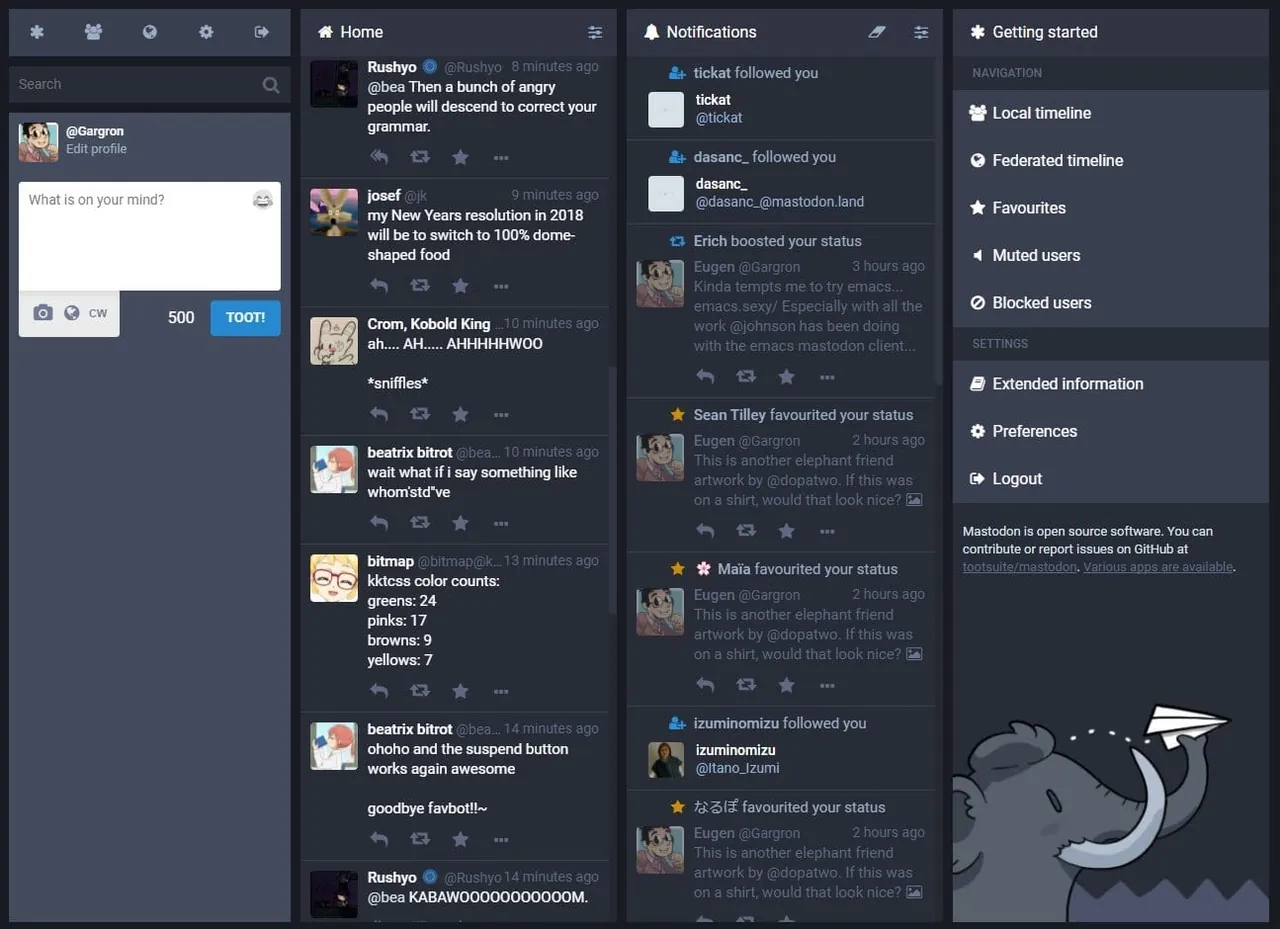Reply to the emacs status Erich boosted
1280x929 pixels.
705,376
